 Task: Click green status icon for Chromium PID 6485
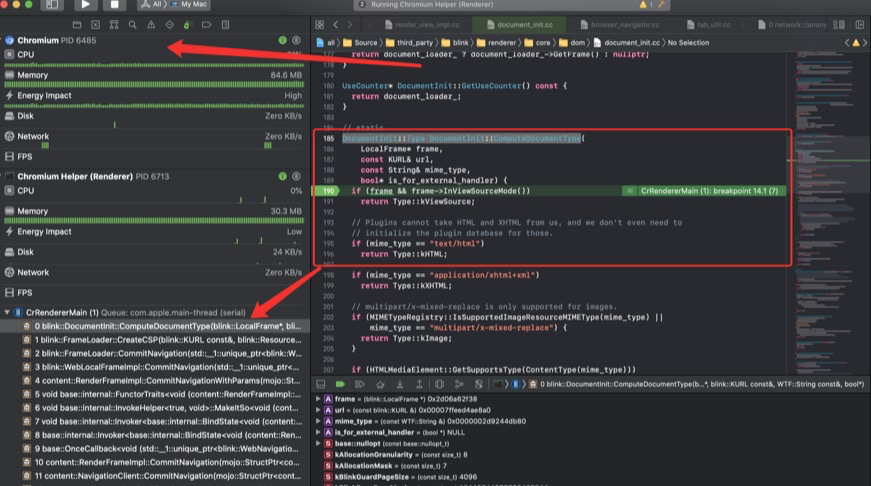pos(282,40)
